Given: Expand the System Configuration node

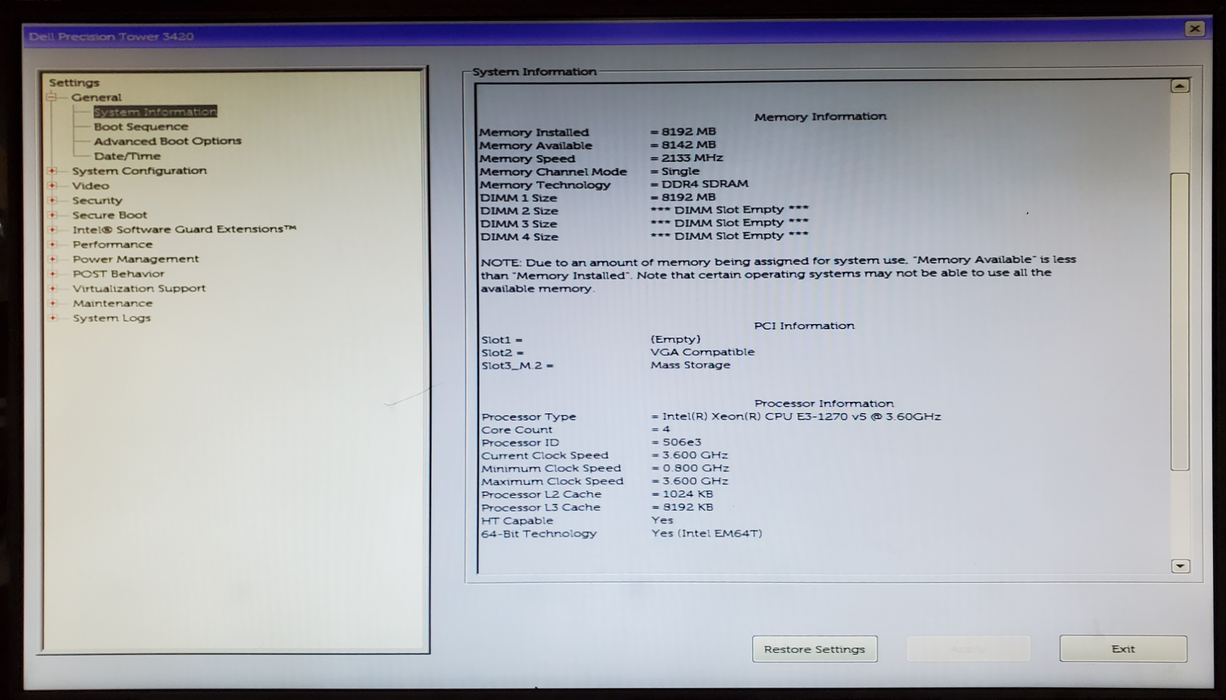Looking at the screenshot, I should click(52, 171).
